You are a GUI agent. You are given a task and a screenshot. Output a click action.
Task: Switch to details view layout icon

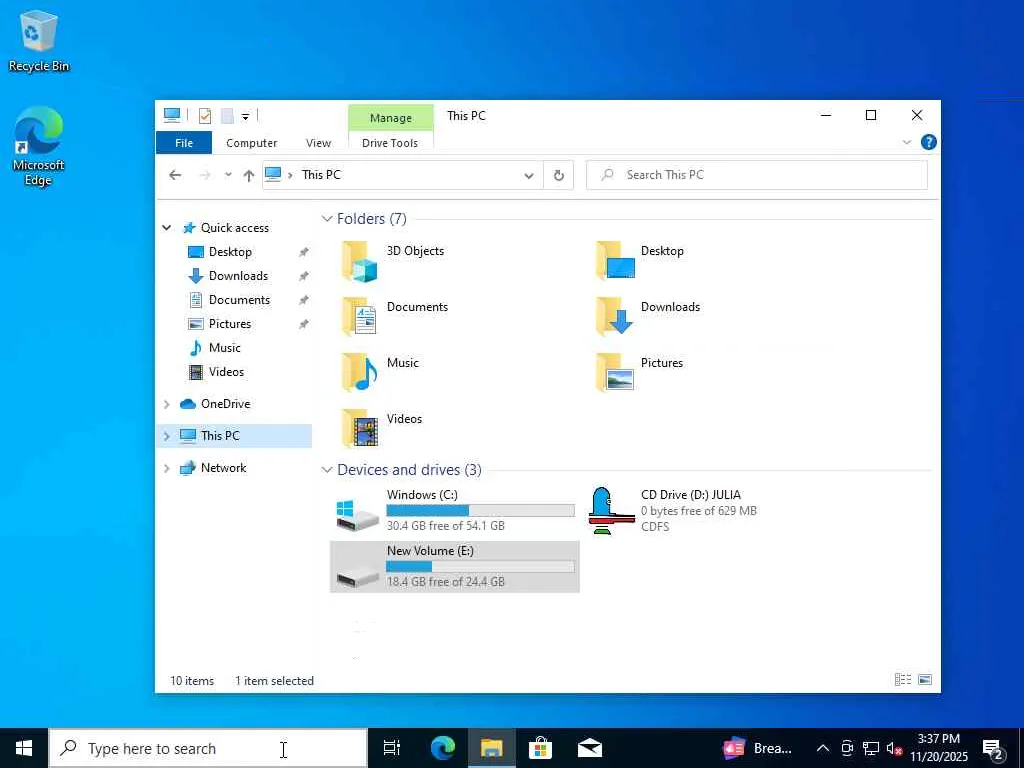coord(903,680)
